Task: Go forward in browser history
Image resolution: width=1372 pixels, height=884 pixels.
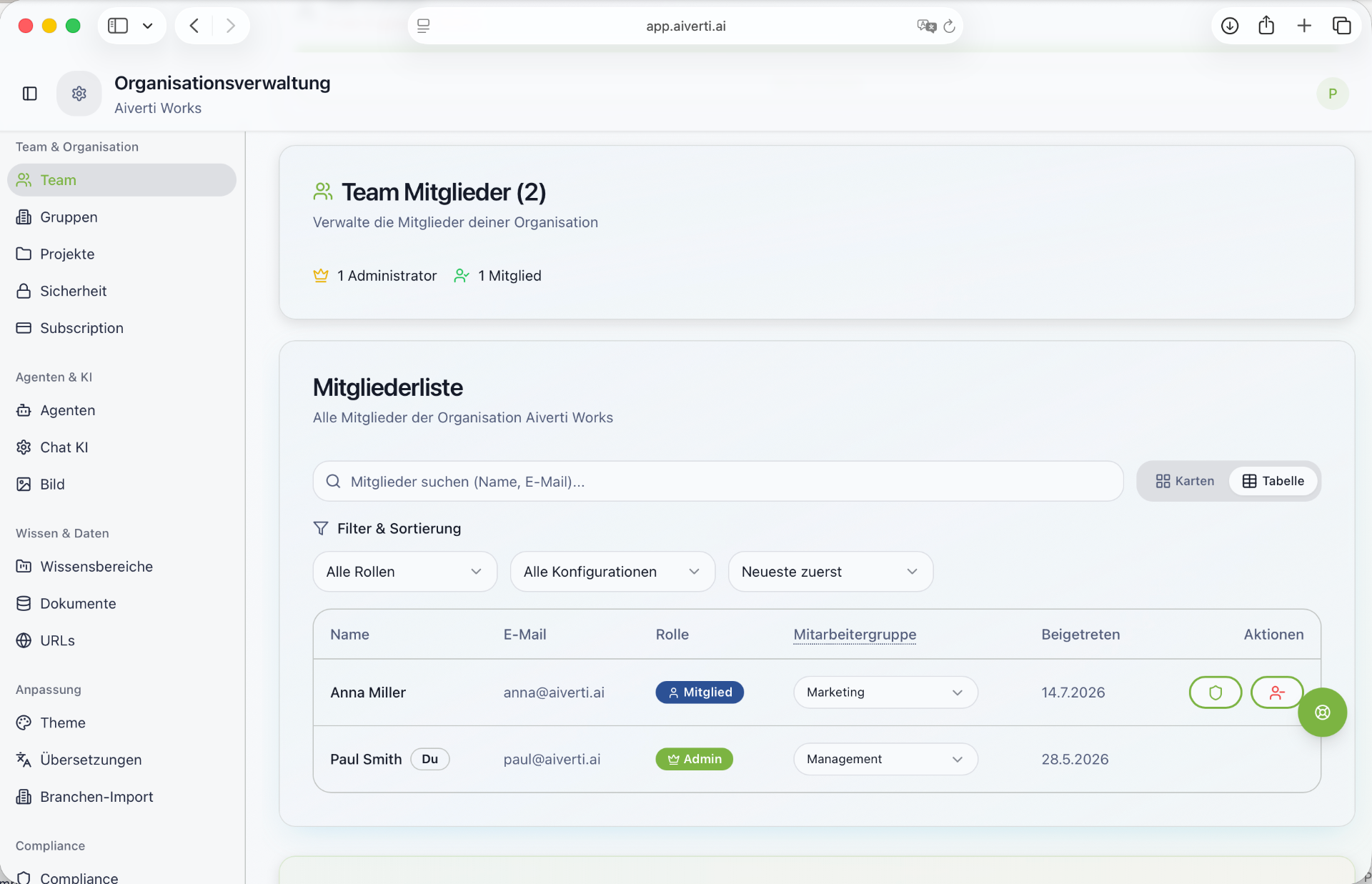Action: (230, 26)
